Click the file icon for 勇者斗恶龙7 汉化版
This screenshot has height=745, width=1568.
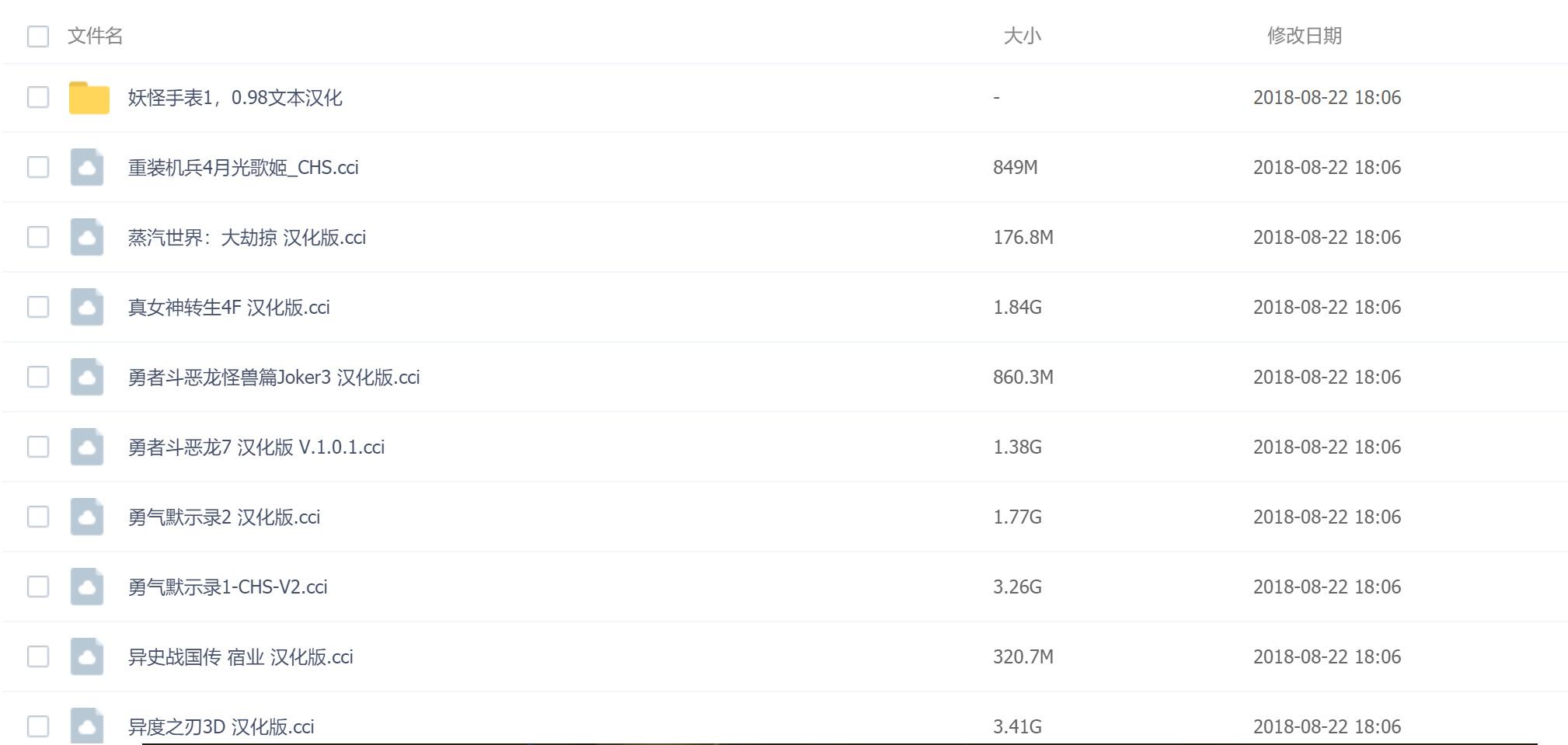87,447
